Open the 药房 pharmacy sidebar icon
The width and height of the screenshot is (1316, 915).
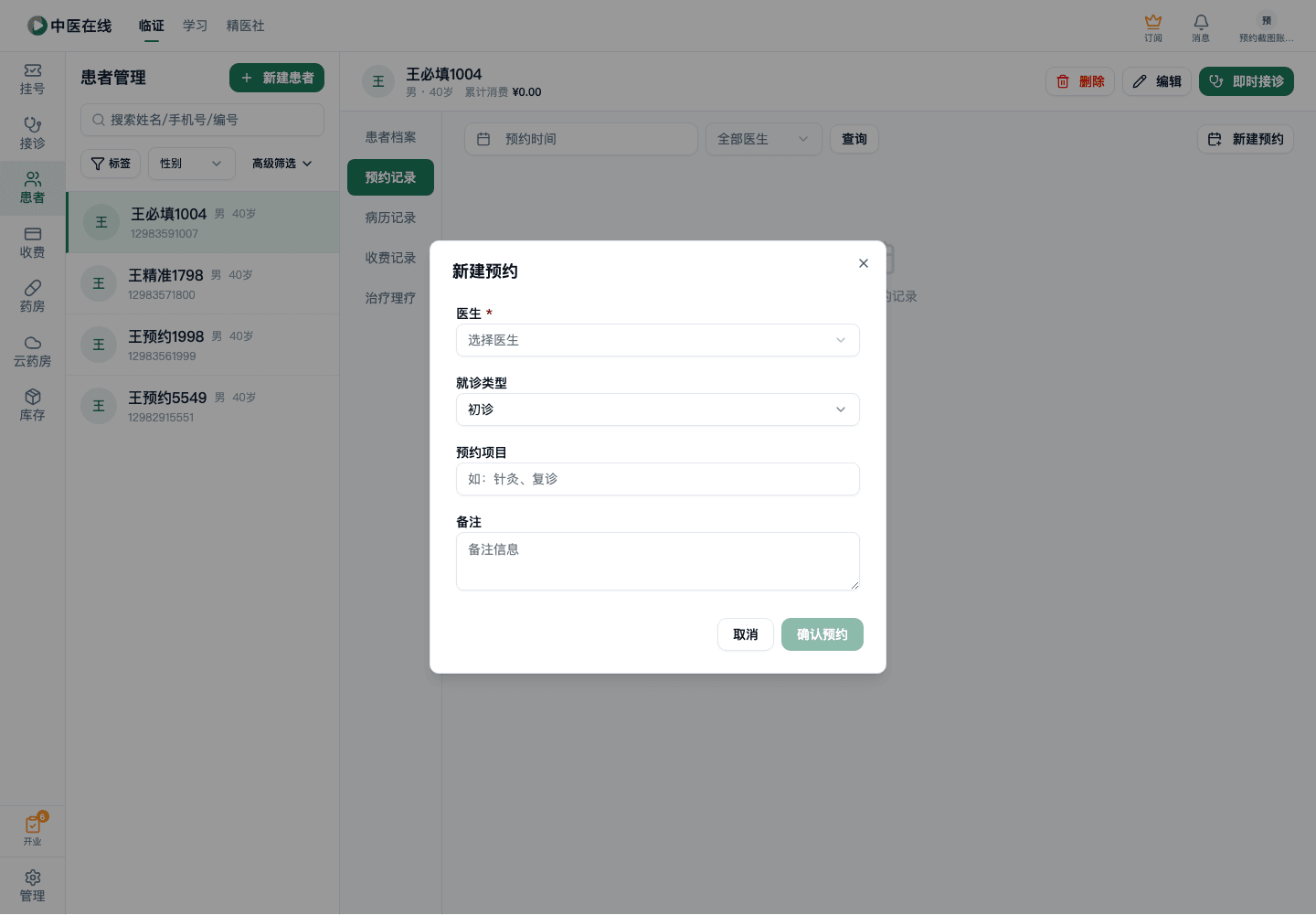click(x=32, y=297)
